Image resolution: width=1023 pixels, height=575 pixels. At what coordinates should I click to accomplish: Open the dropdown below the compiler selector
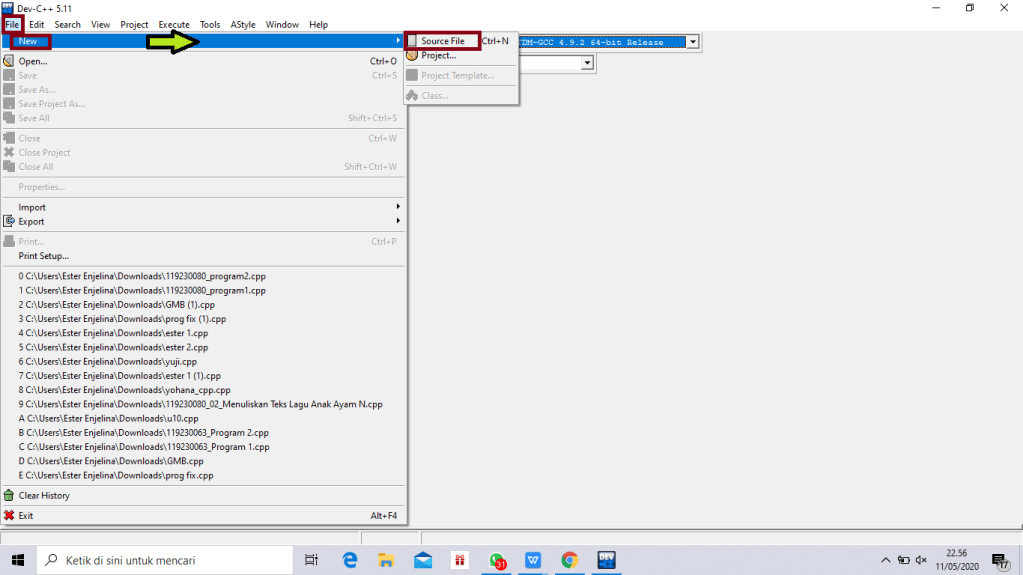(588, 63)
